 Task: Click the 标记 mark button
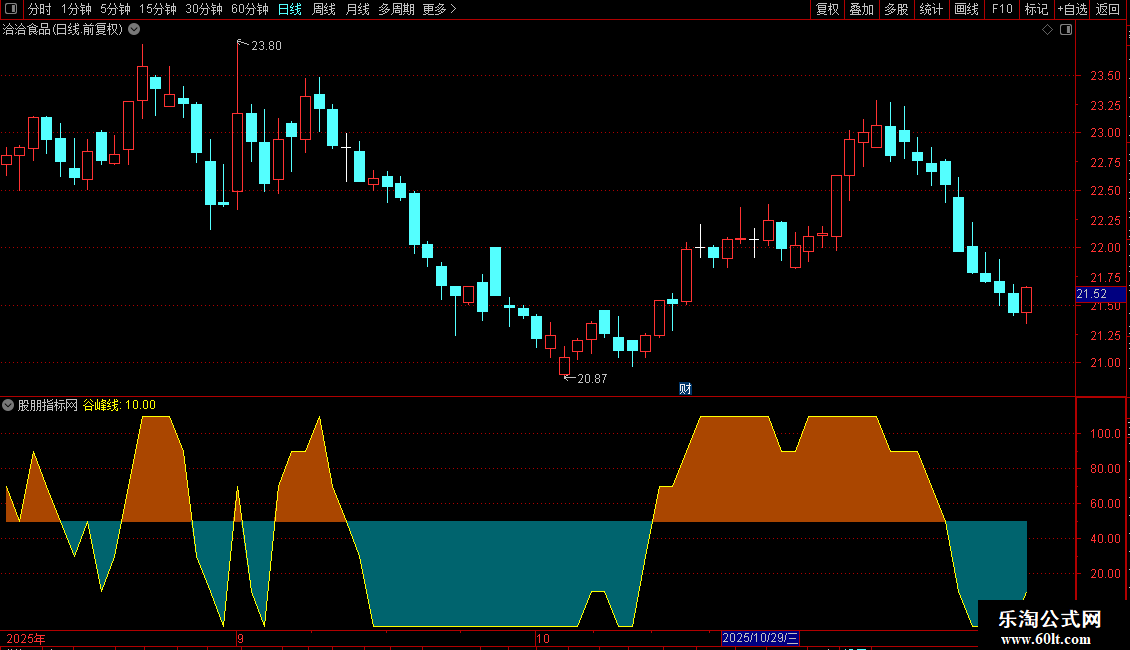click(1036, 9)
